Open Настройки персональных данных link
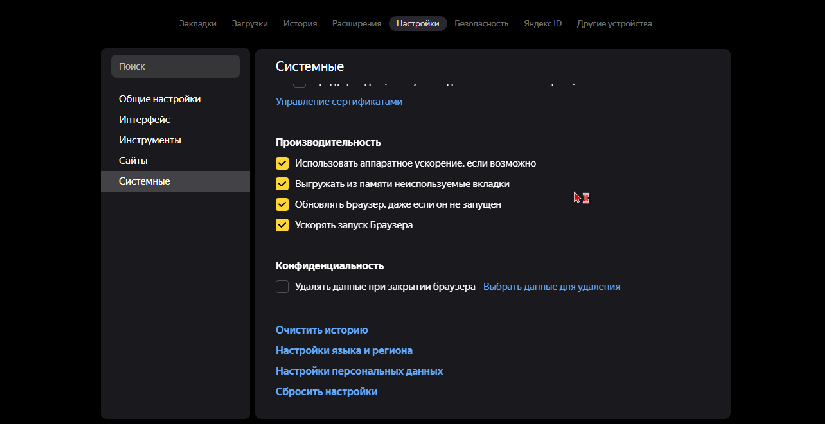Screen dimensions: 825x424 [359, 371]
